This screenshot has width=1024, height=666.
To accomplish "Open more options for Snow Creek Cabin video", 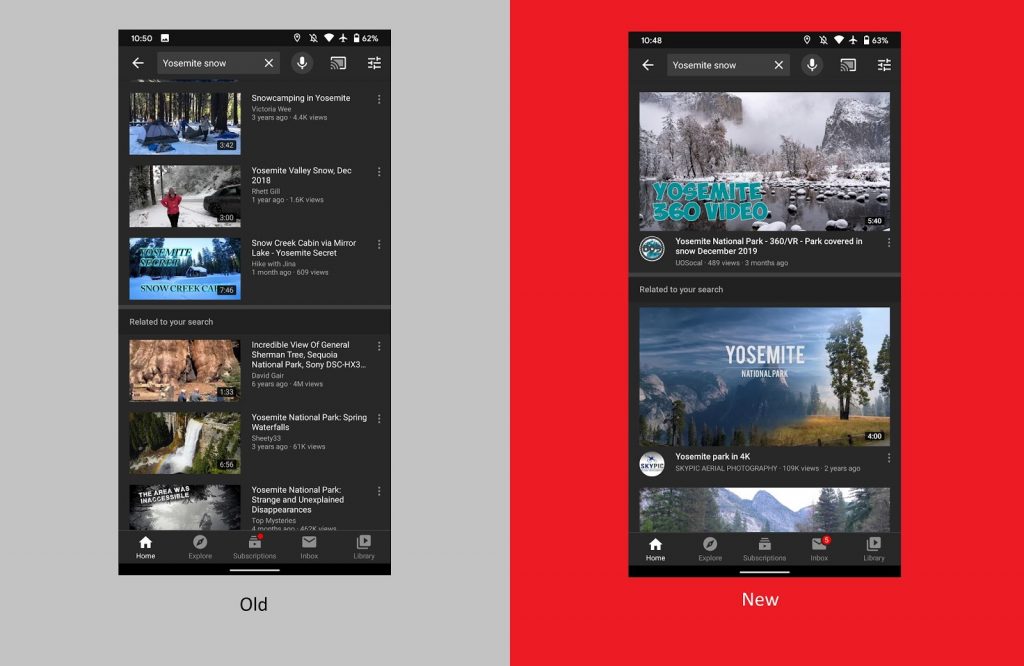I will click(379, 244).
